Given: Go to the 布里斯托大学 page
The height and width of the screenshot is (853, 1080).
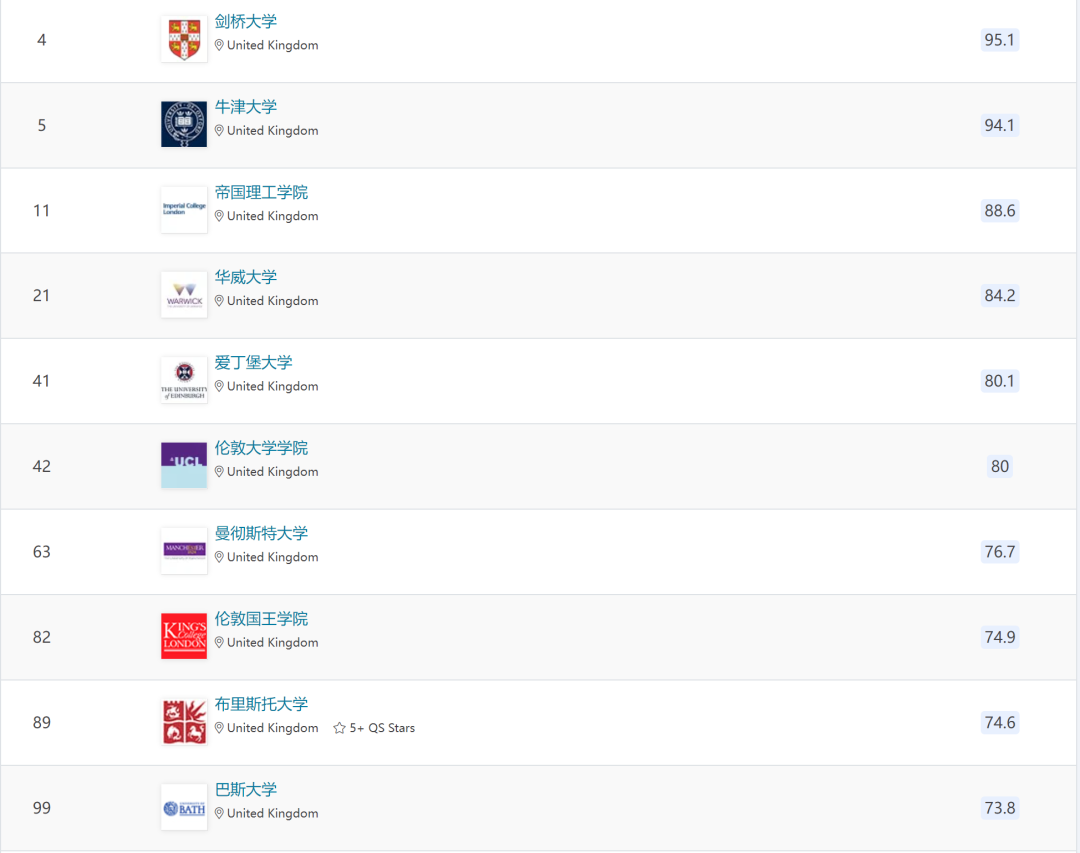Looking at the screenshot, I should (261, 704).
